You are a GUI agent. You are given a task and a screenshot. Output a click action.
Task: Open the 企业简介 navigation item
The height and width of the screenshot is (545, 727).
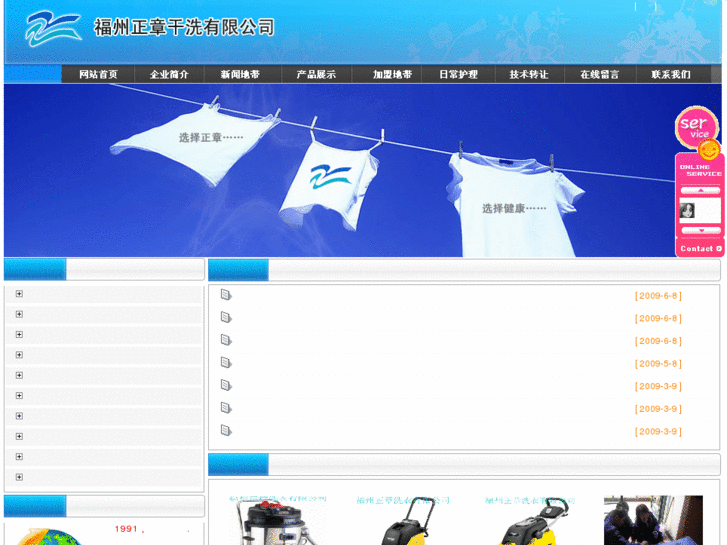pyautogui.click(x=169, y=74)
